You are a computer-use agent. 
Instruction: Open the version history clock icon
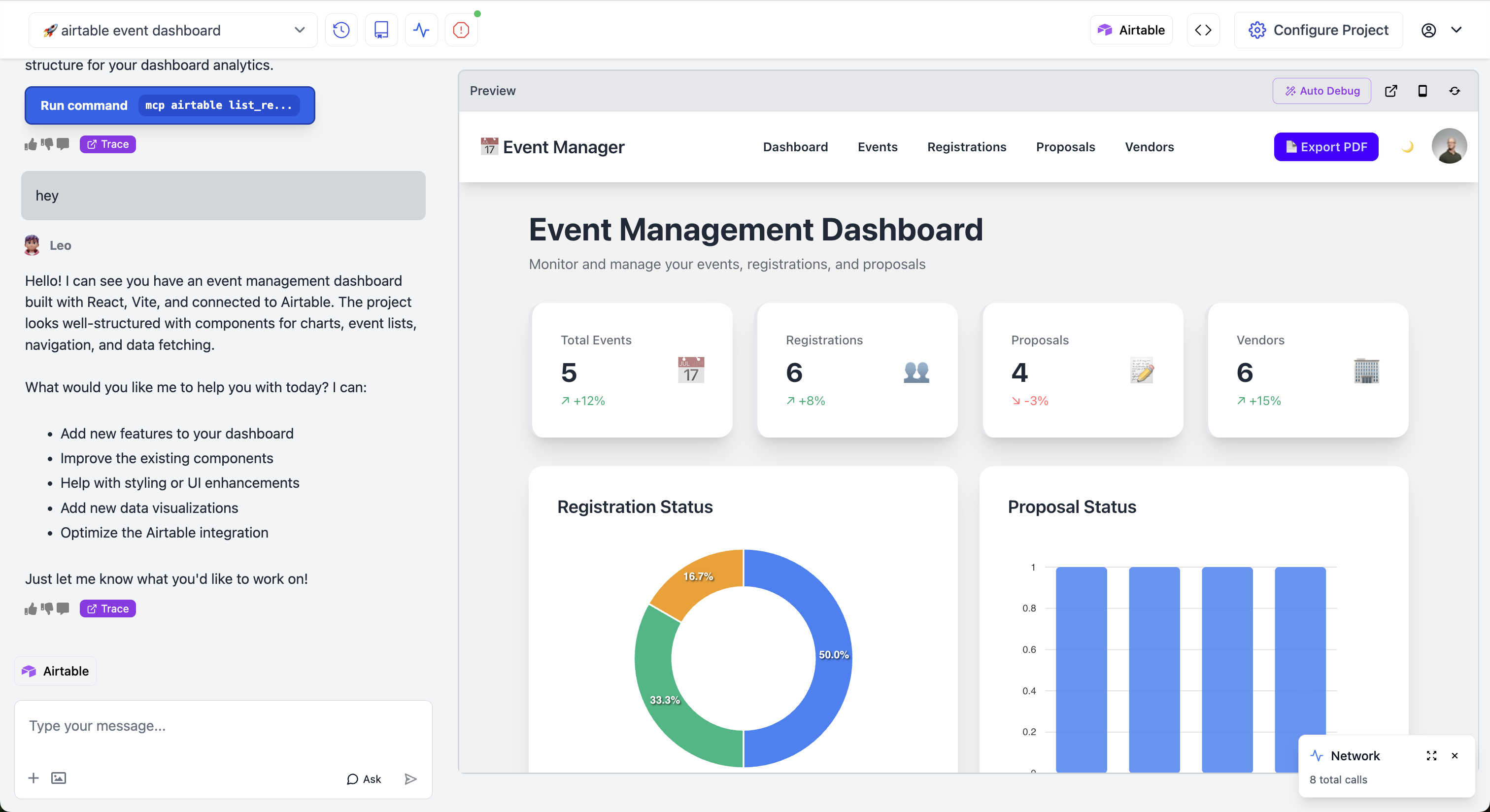(341, 30)
